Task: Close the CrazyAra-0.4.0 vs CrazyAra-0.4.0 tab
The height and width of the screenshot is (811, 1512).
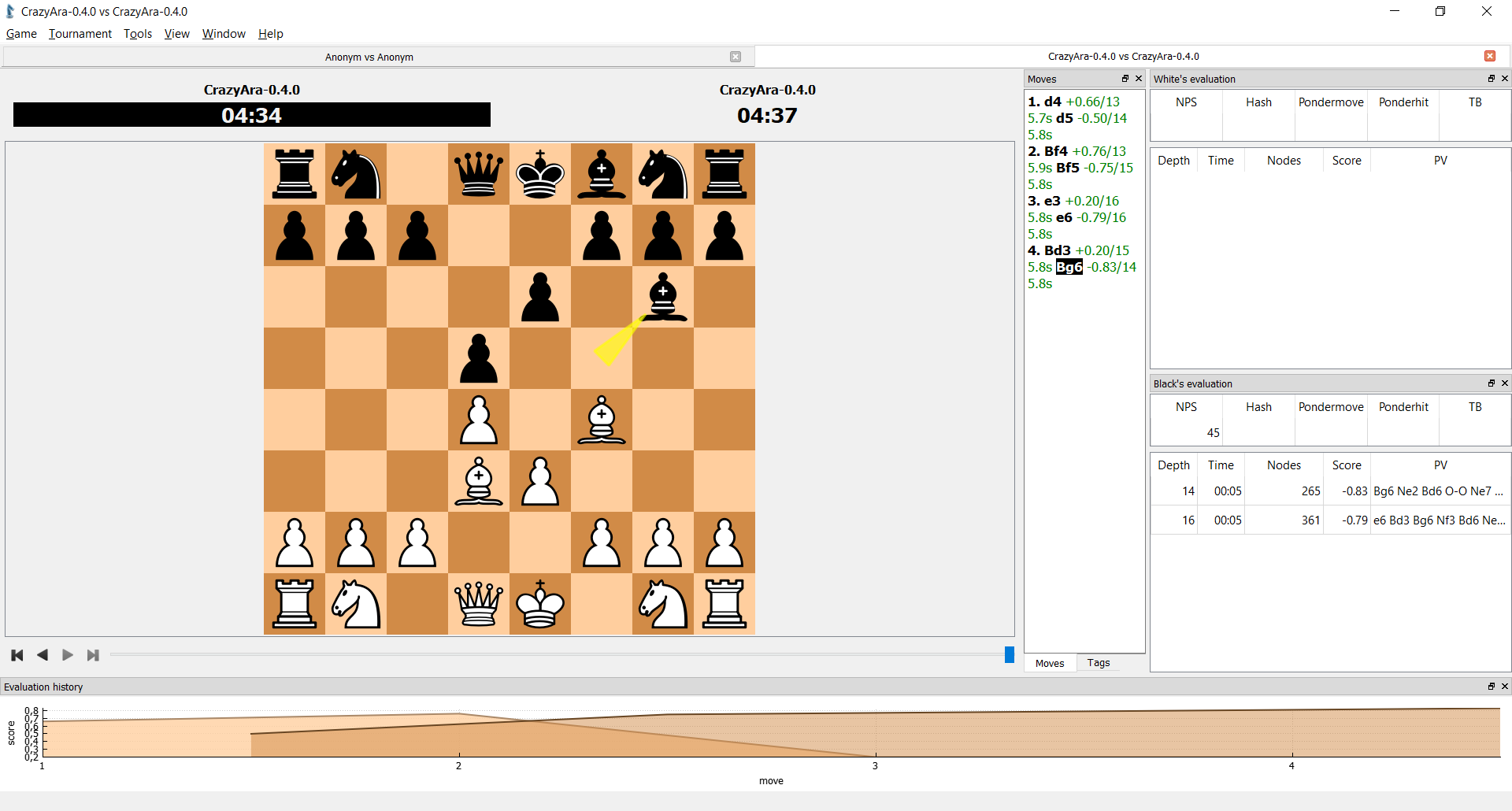Action: (x=1490, y=56)
